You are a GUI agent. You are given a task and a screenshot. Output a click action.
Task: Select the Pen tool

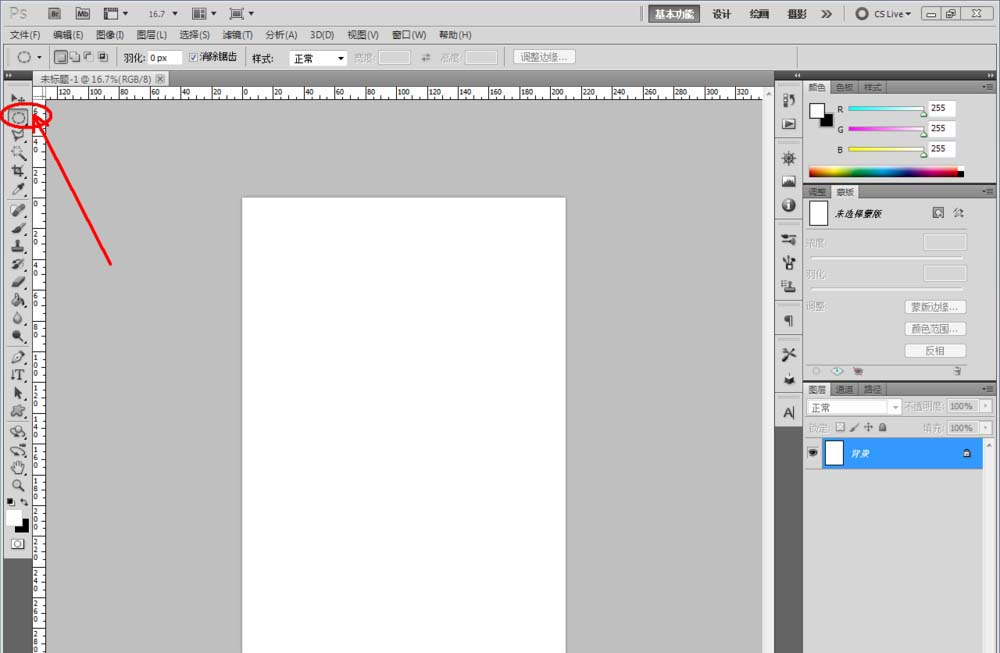coord(18,357)
